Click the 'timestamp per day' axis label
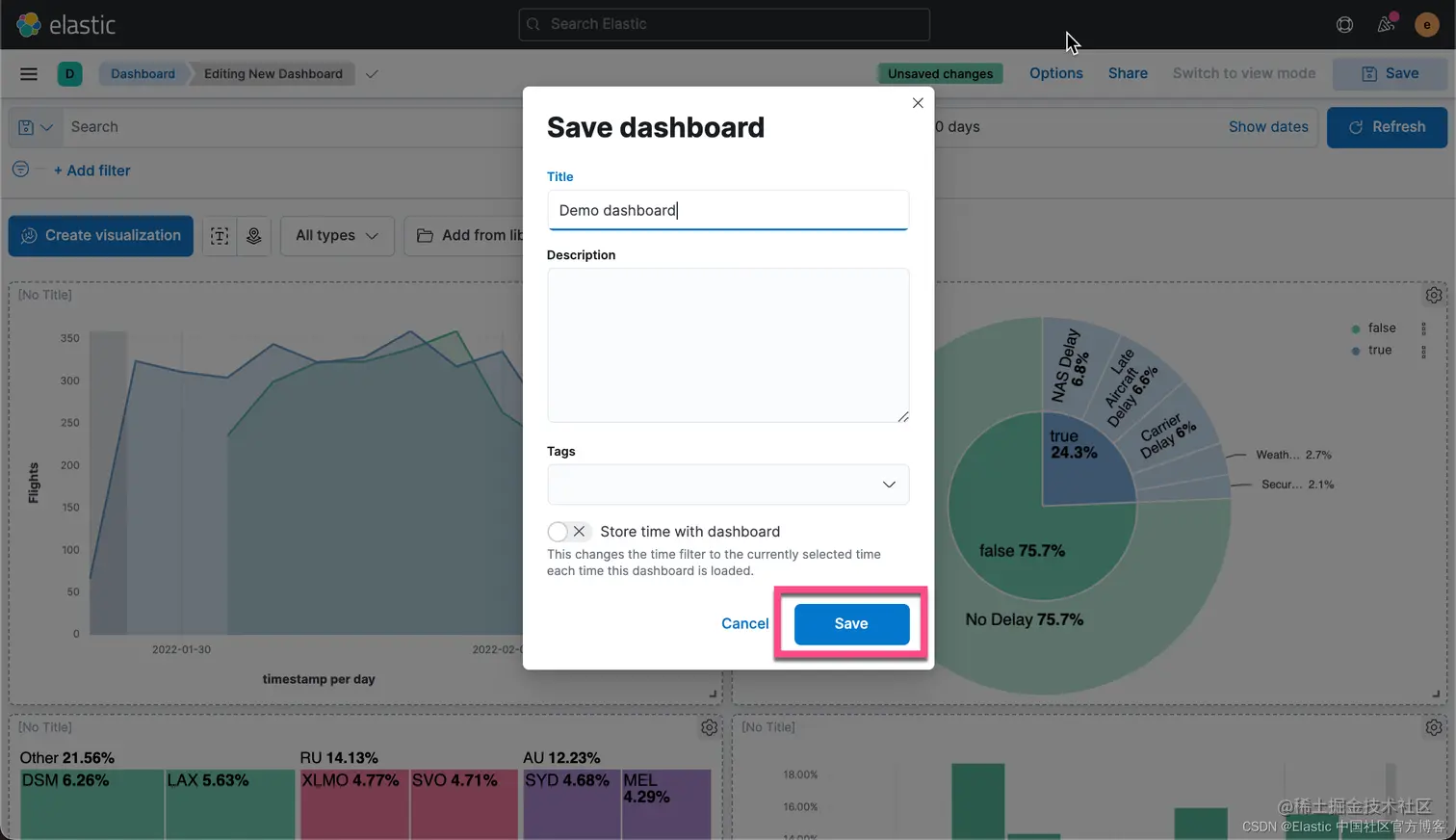 319,679
